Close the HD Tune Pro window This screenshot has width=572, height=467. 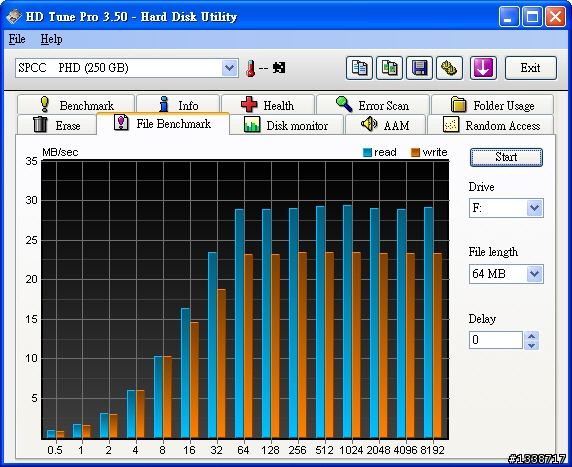click(555, 16)
